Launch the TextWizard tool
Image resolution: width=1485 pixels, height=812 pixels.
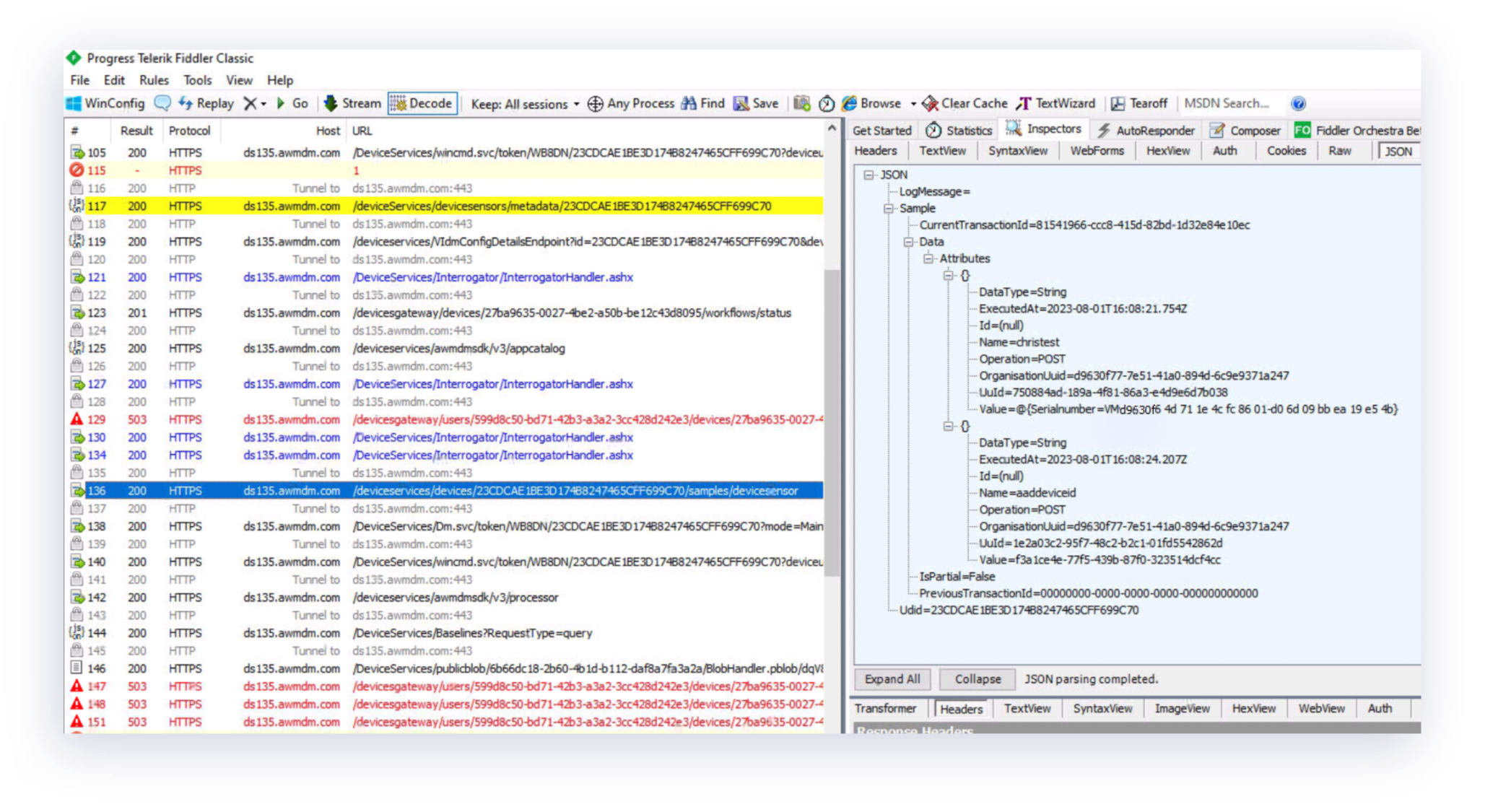tap(1056, 103)
